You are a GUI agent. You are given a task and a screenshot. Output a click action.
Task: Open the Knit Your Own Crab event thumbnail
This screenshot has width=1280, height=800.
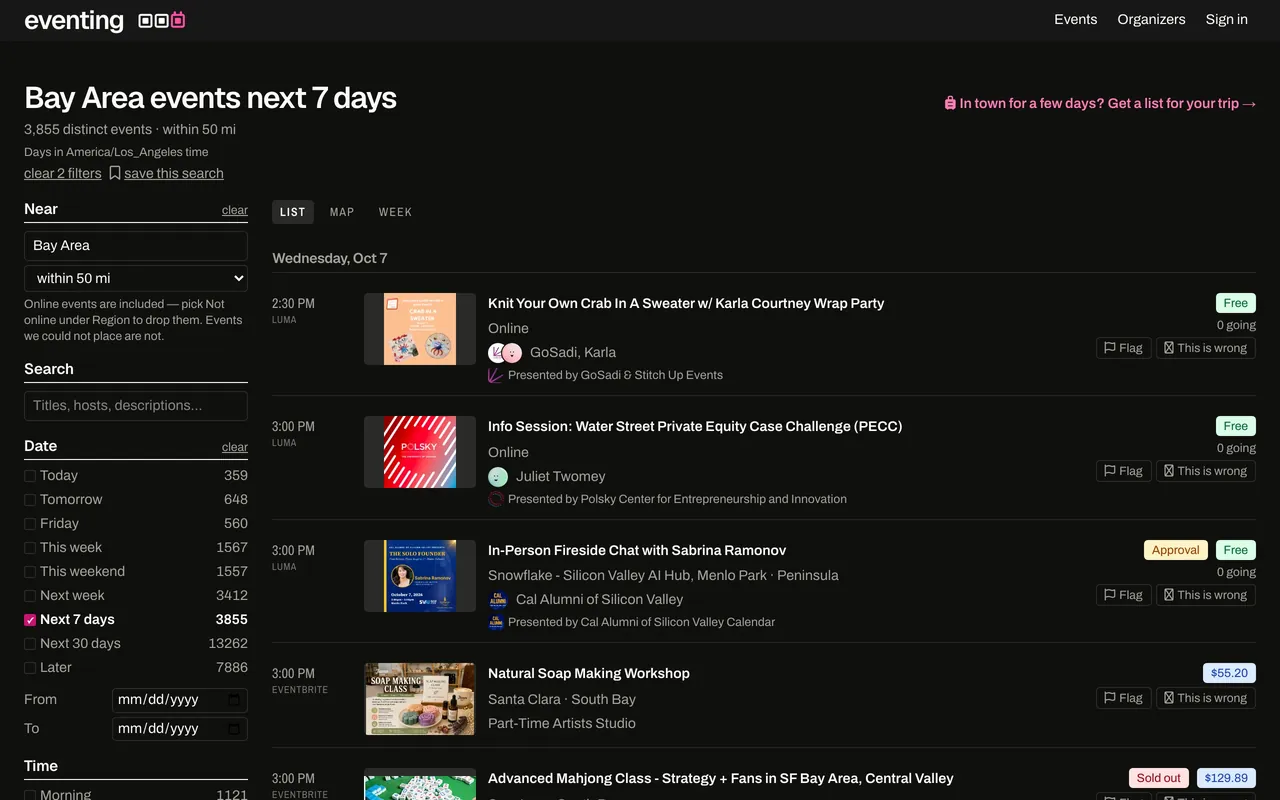[x=420, y=329]
